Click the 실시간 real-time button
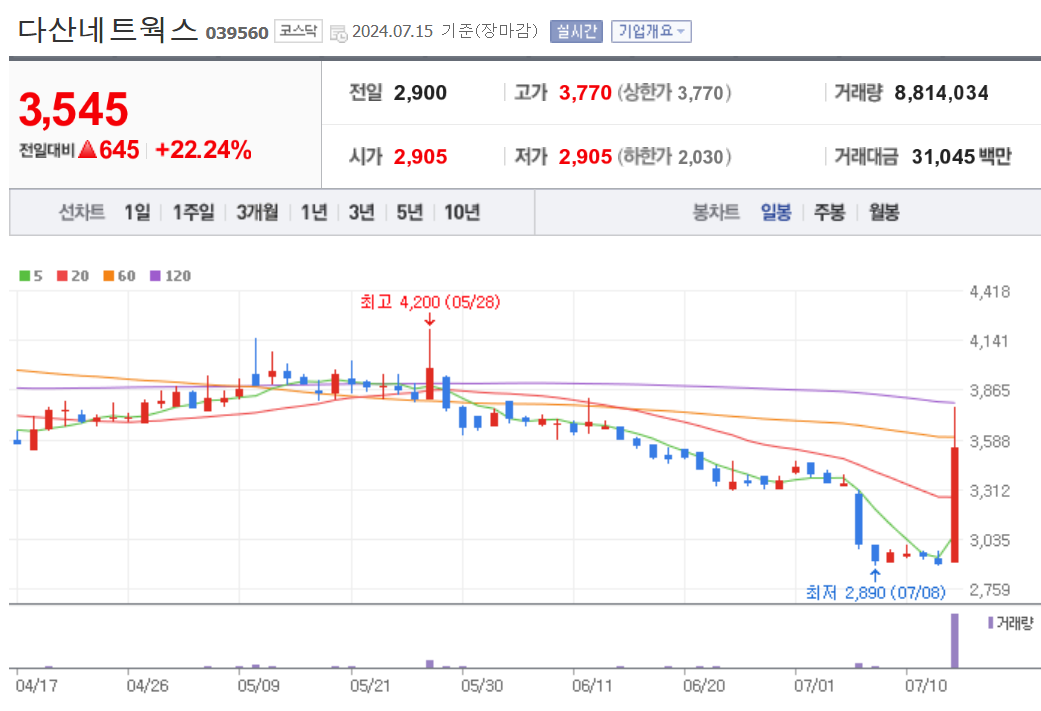Image resolution: width=1041 pixels, height=711 pixels. (576, 31)
